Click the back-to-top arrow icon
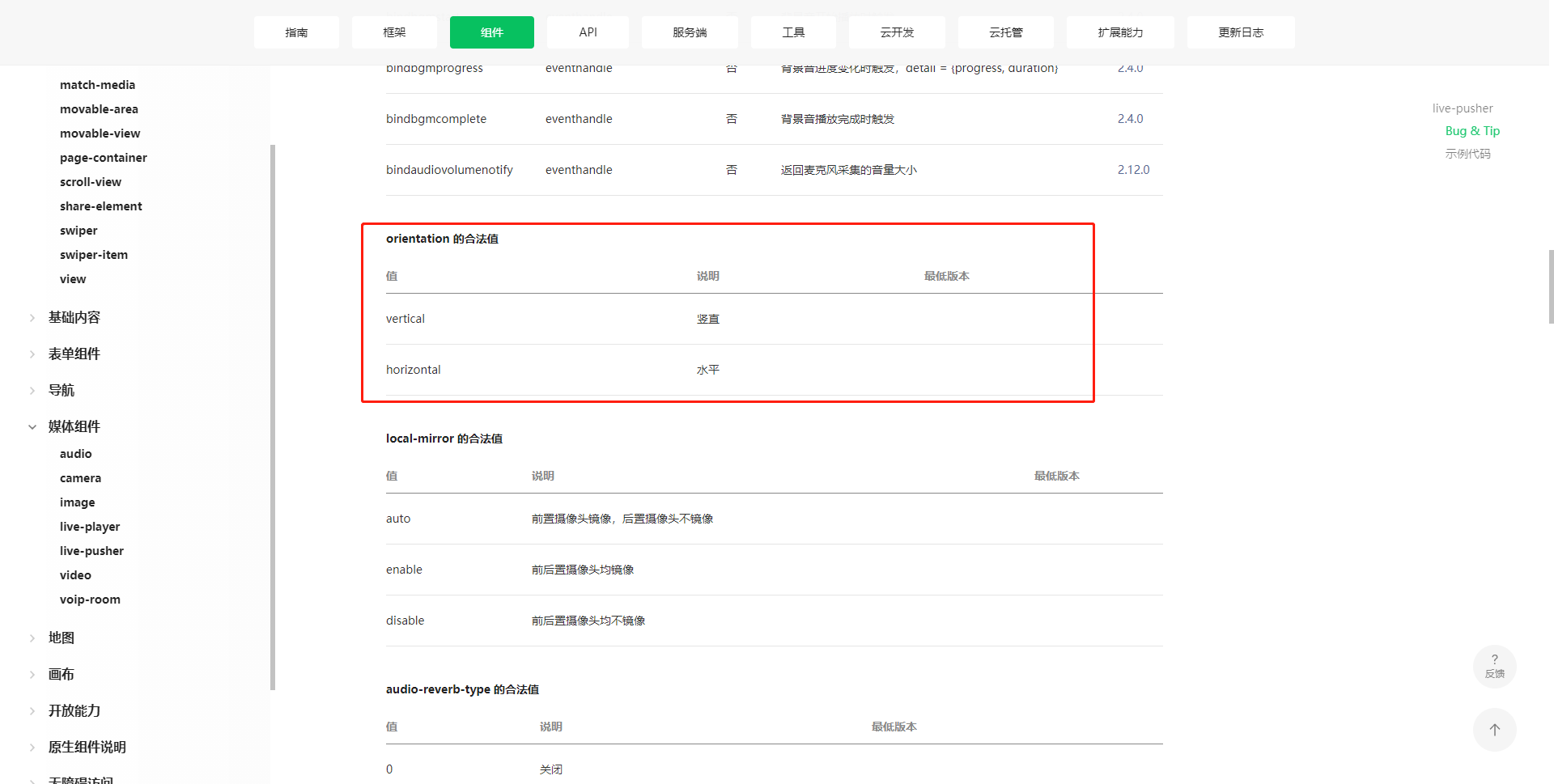 1494,730
